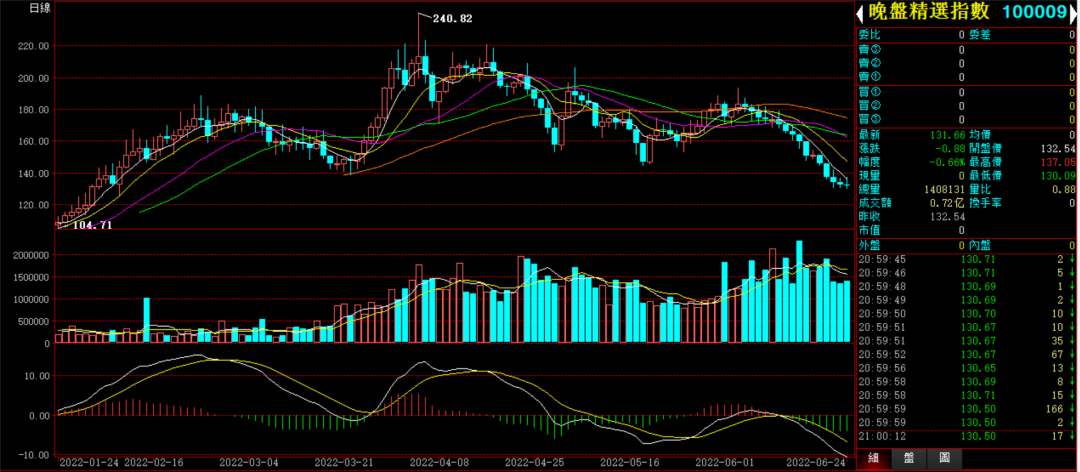Viewport: 1080px width, 472px height.
Task: Select the 20:59:46 trade row
Action: [x=966, y=273]
